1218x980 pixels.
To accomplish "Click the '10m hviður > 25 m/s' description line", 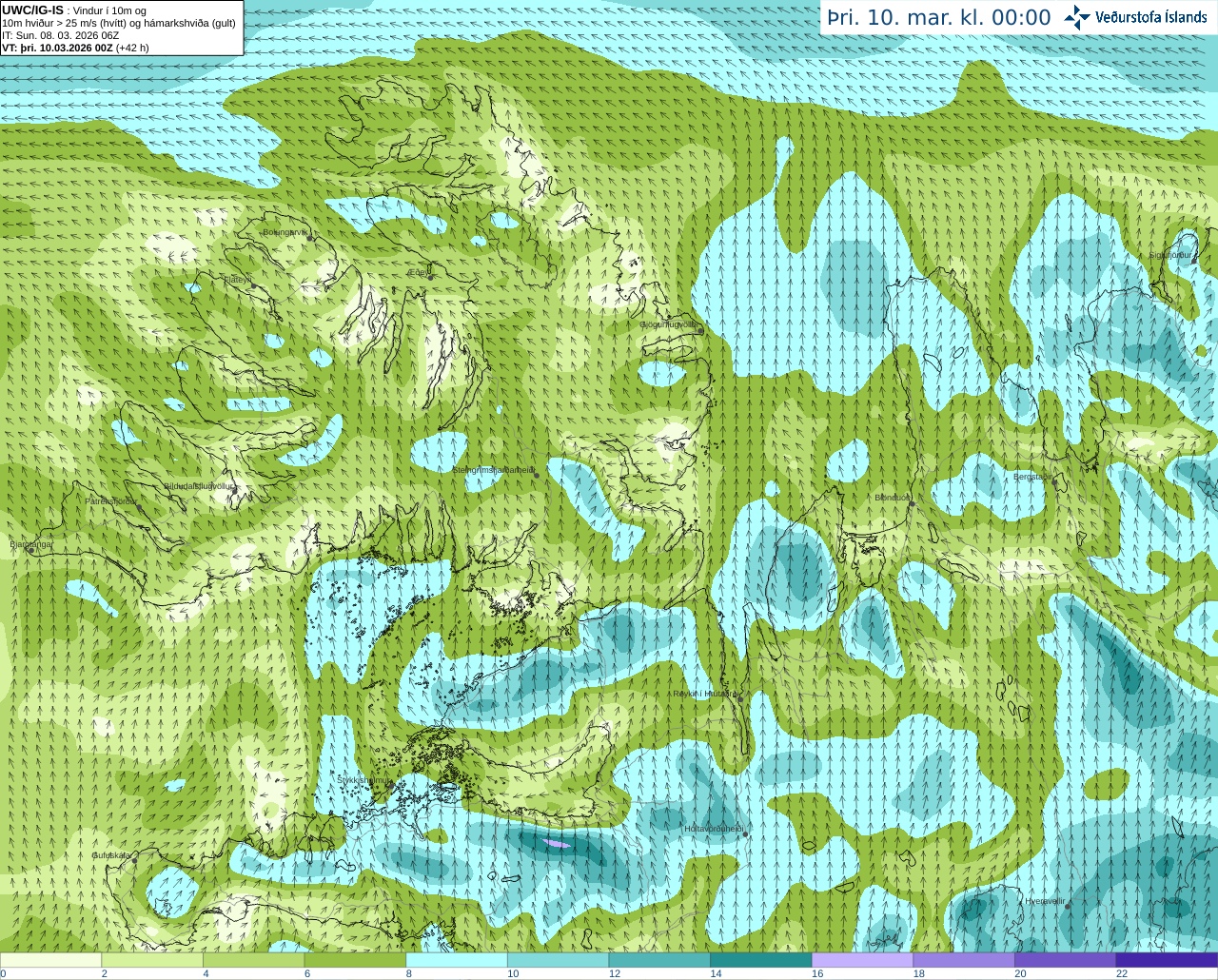I will click(x=119, y=23).
